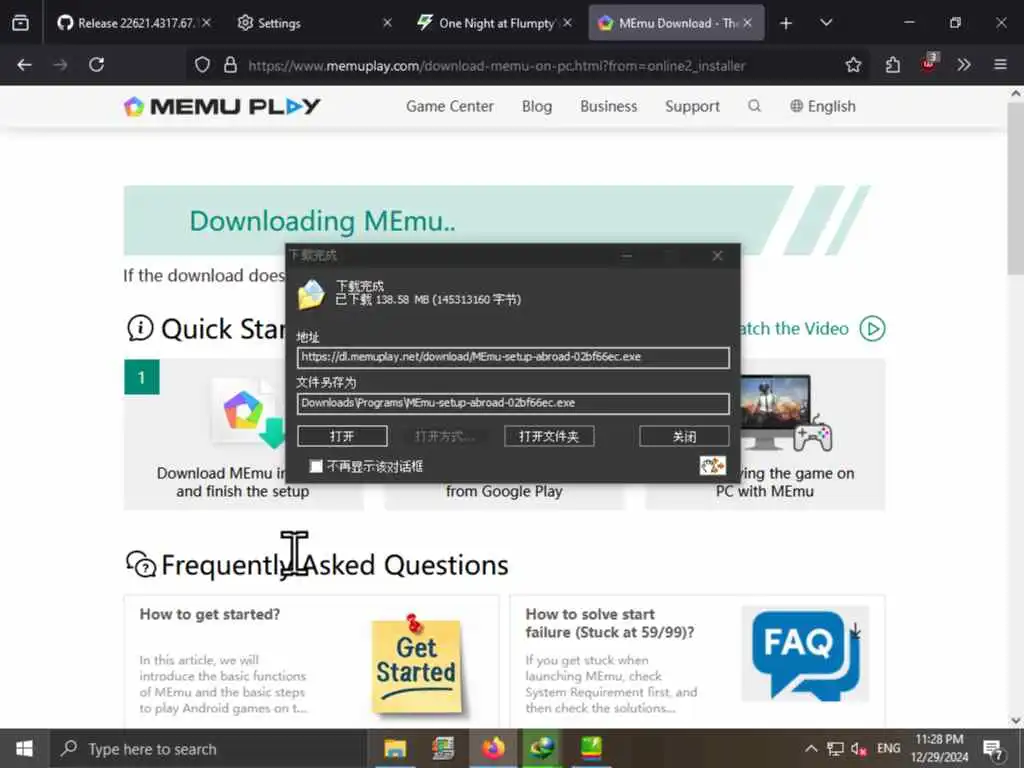Click the tracking protection shield icon
The width and height of the screenshot is (1024, 768).
point(202,65)
